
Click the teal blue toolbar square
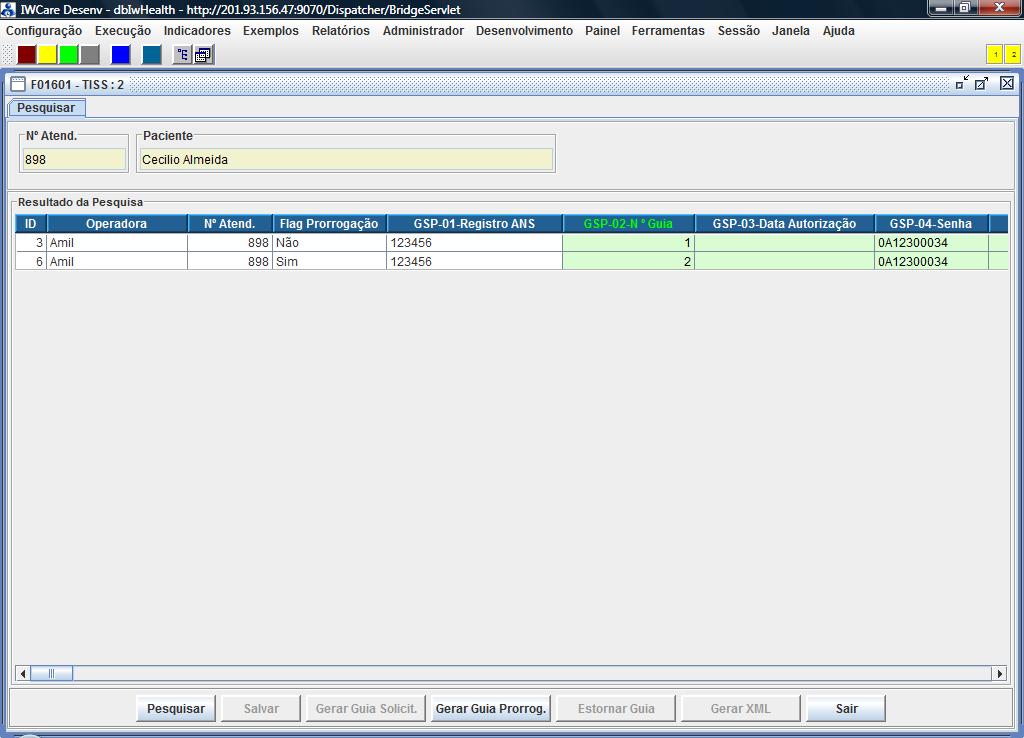point(152,55)
